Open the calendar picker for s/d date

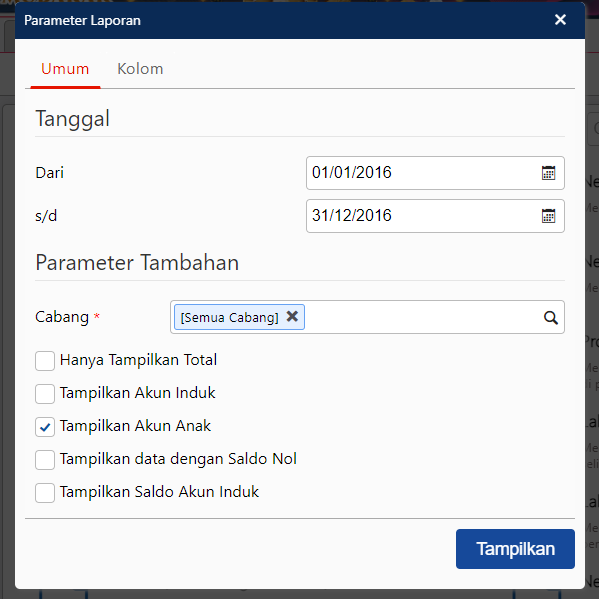click(548, 216)
